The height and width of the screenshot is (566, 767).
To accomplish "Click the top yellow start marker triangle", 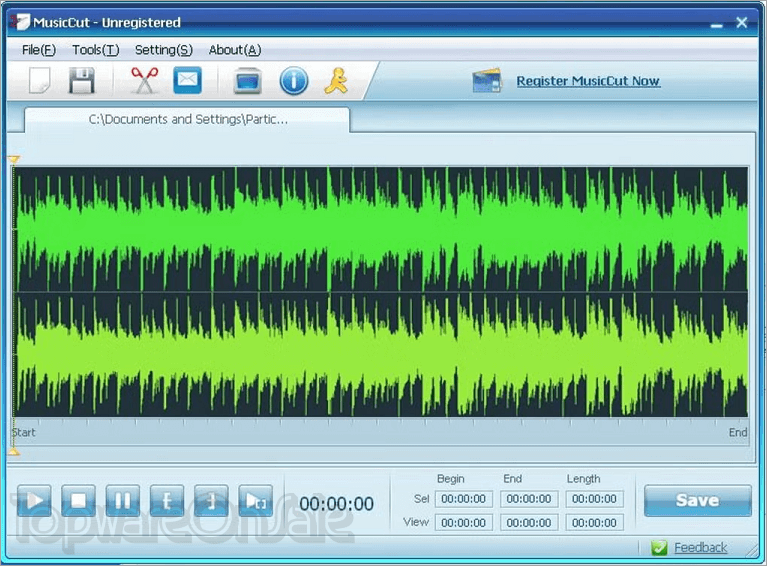I will pyautogui.click(x=14, y=159).
